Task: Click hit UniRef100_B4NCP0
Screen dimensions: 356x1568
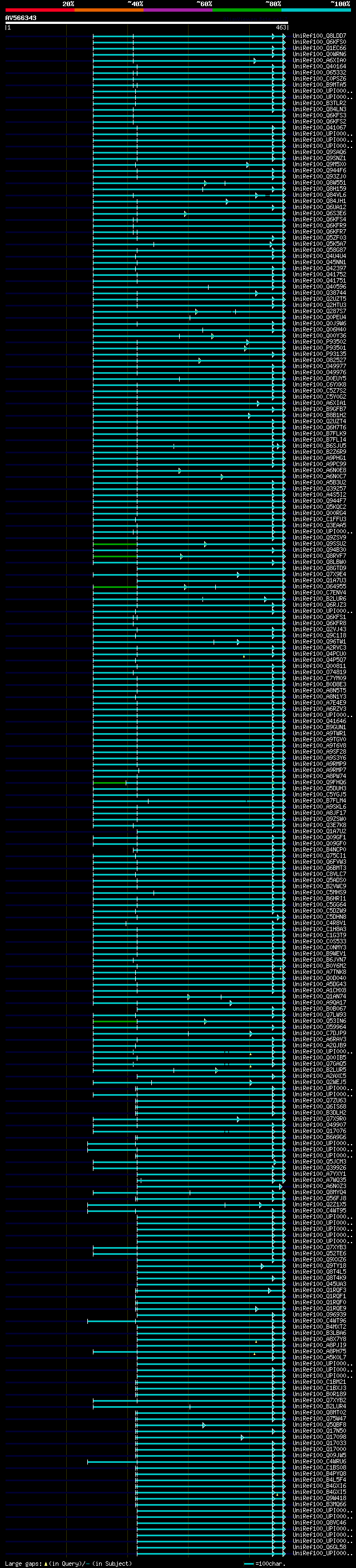Action: (x=319, y=850)
